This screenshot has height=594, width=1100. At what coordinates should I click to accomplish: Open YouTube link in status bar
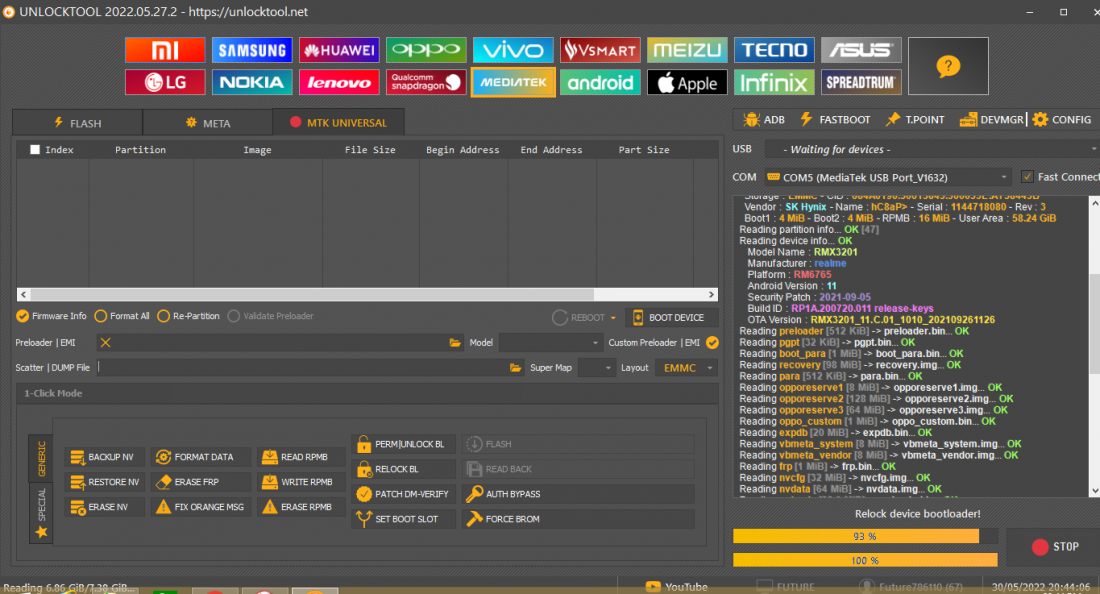[677, 587]
